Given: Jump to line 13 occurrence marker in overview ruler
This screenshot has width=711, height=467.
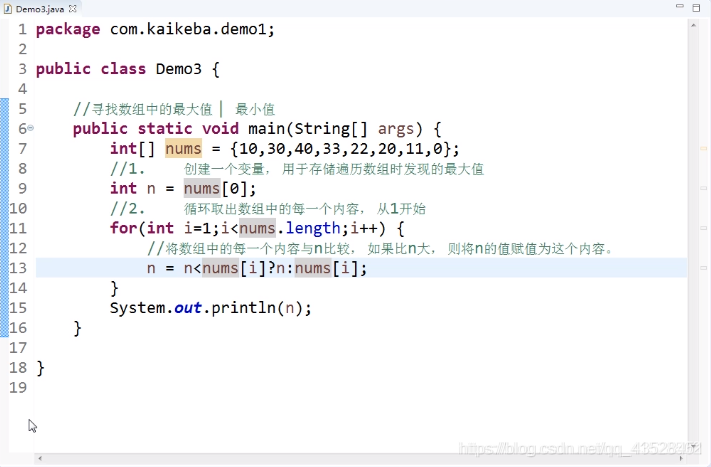Looking at the screenshot, I should (704, 268).
